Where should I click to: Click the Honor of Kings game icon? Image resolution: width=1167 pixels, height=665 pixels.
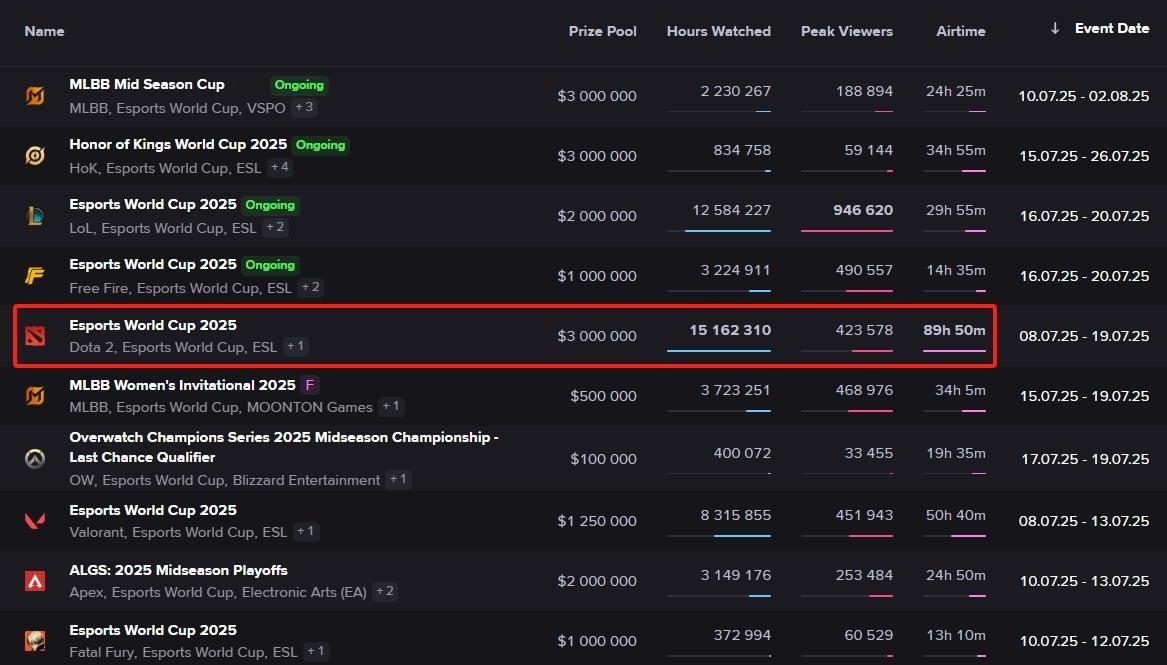point(35,155)
